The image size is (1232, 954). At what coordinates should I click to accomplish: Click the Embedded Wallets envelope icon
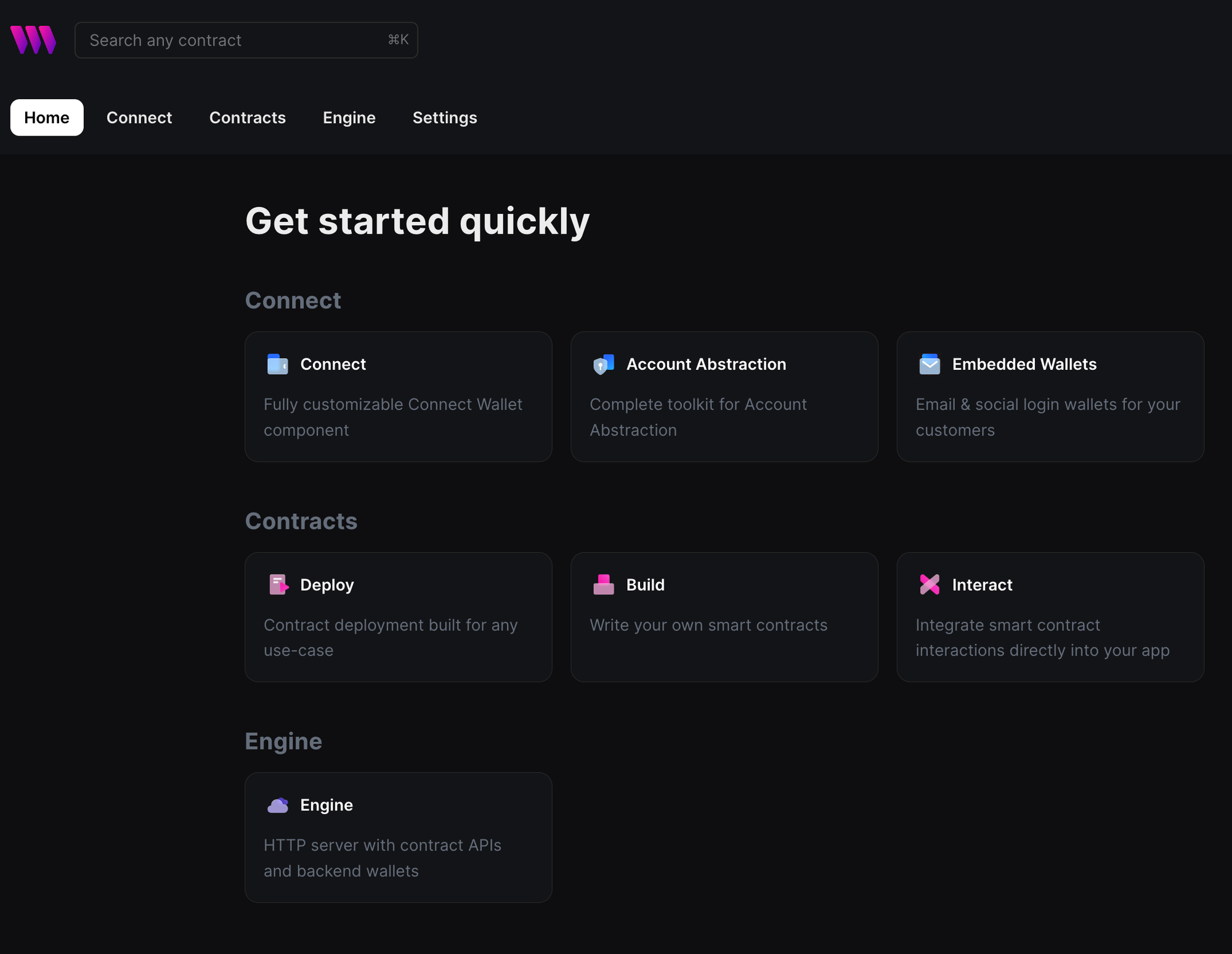pos(929,364)
